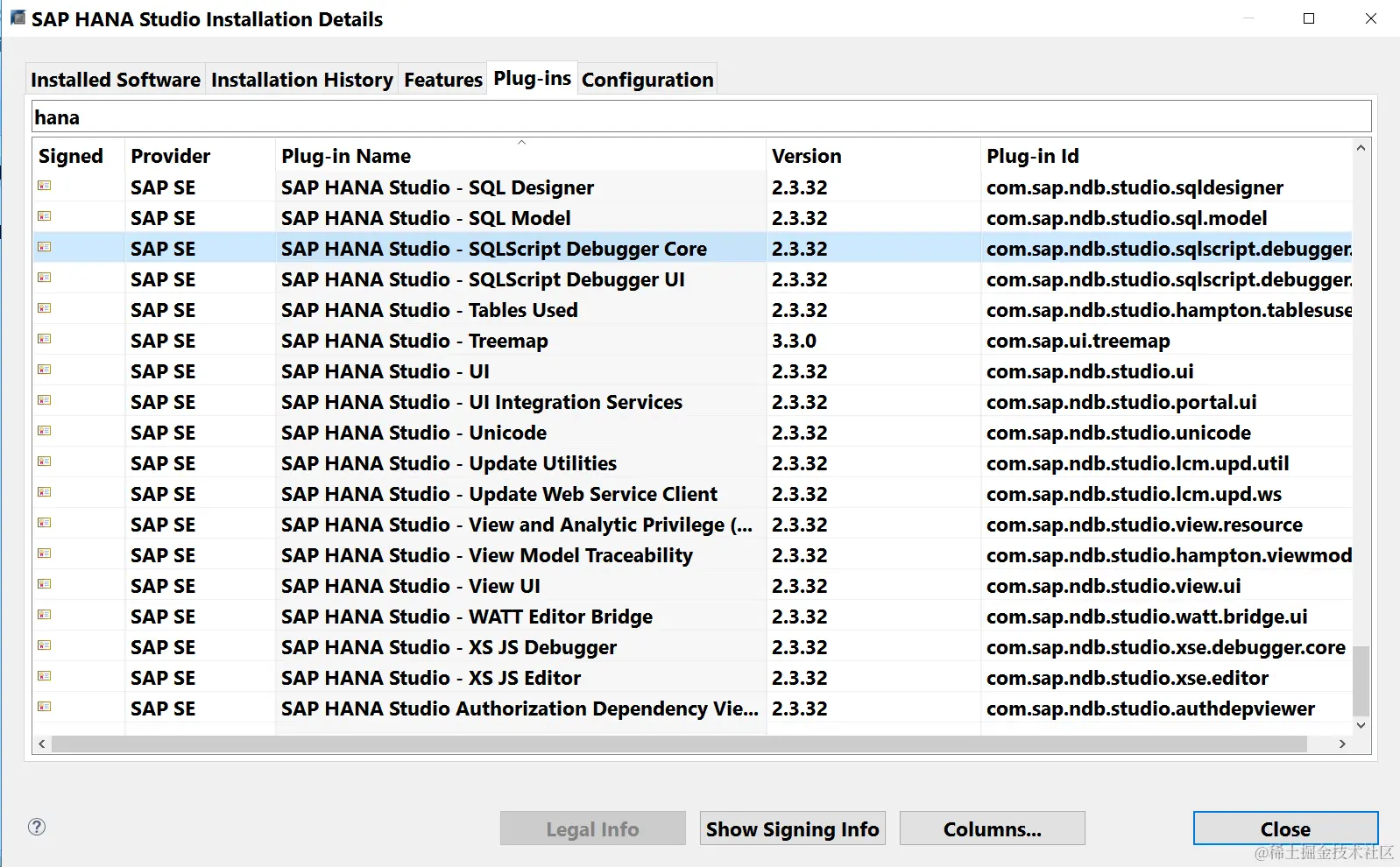The width and height of the screenshot is (1400, 867).
Task: Click the signed icon for XS JS Editor row
Action: coord(45,676)
